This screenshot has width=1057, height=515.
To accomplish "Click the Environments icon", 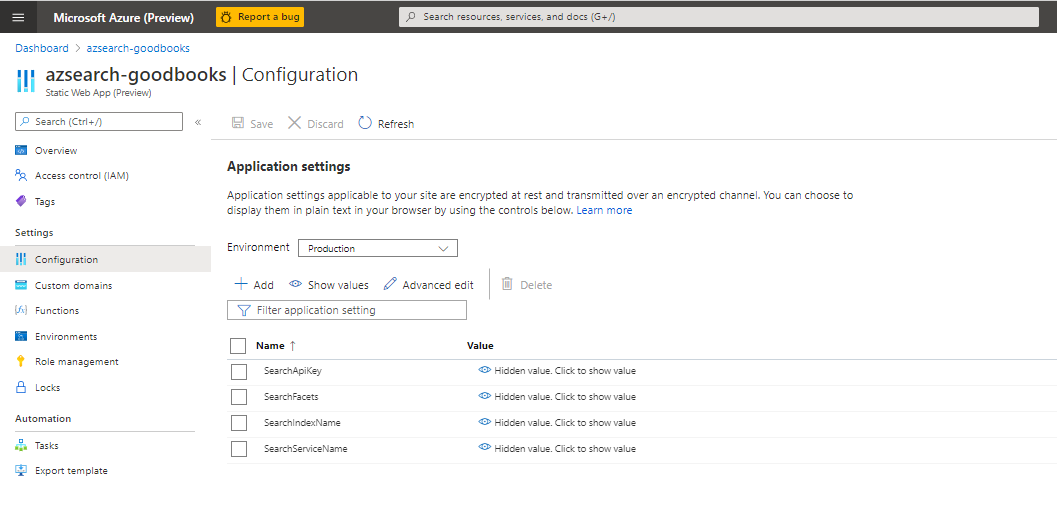I will [21, 336].
